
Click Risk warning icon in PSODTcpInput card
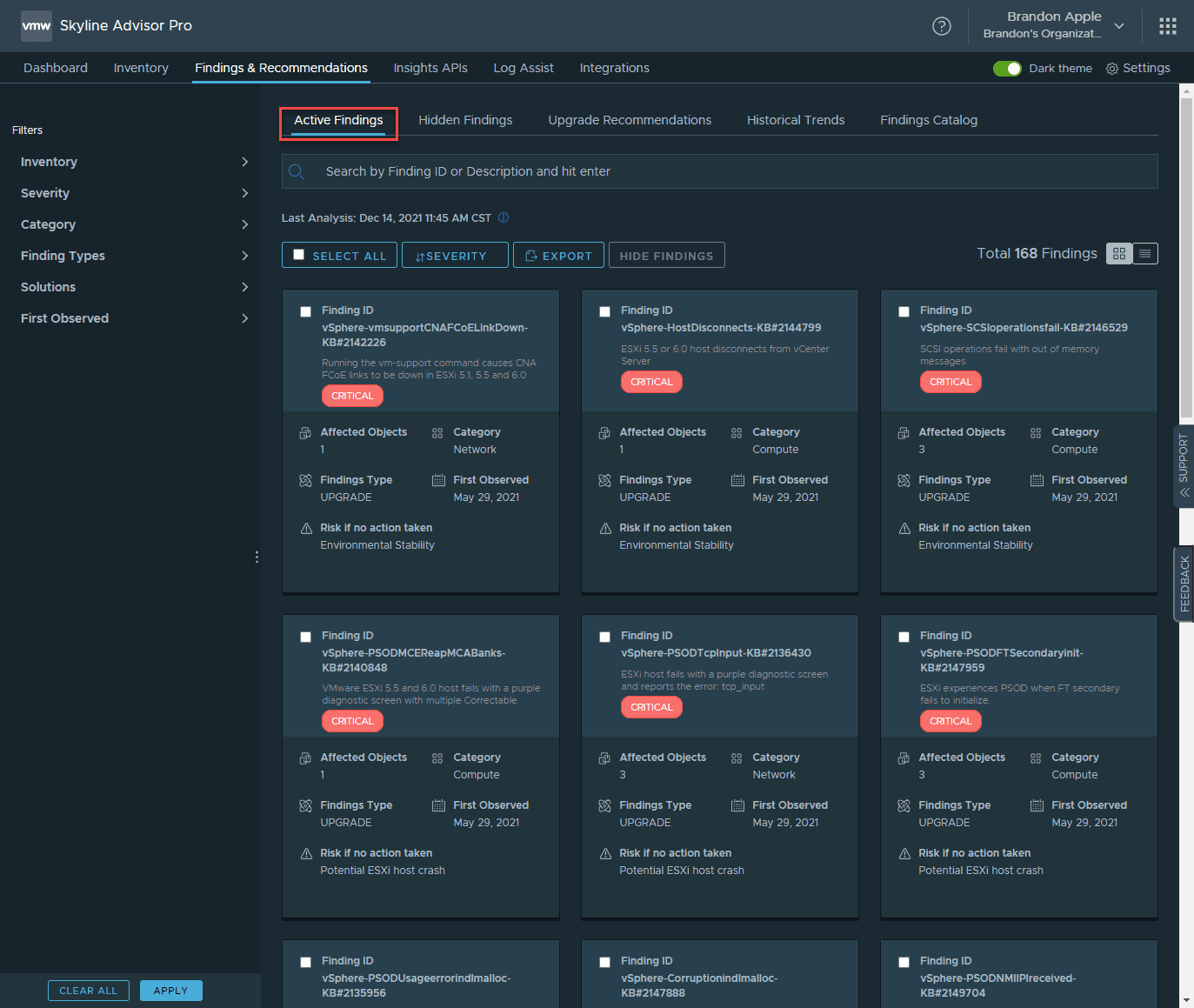coord(605,854)
